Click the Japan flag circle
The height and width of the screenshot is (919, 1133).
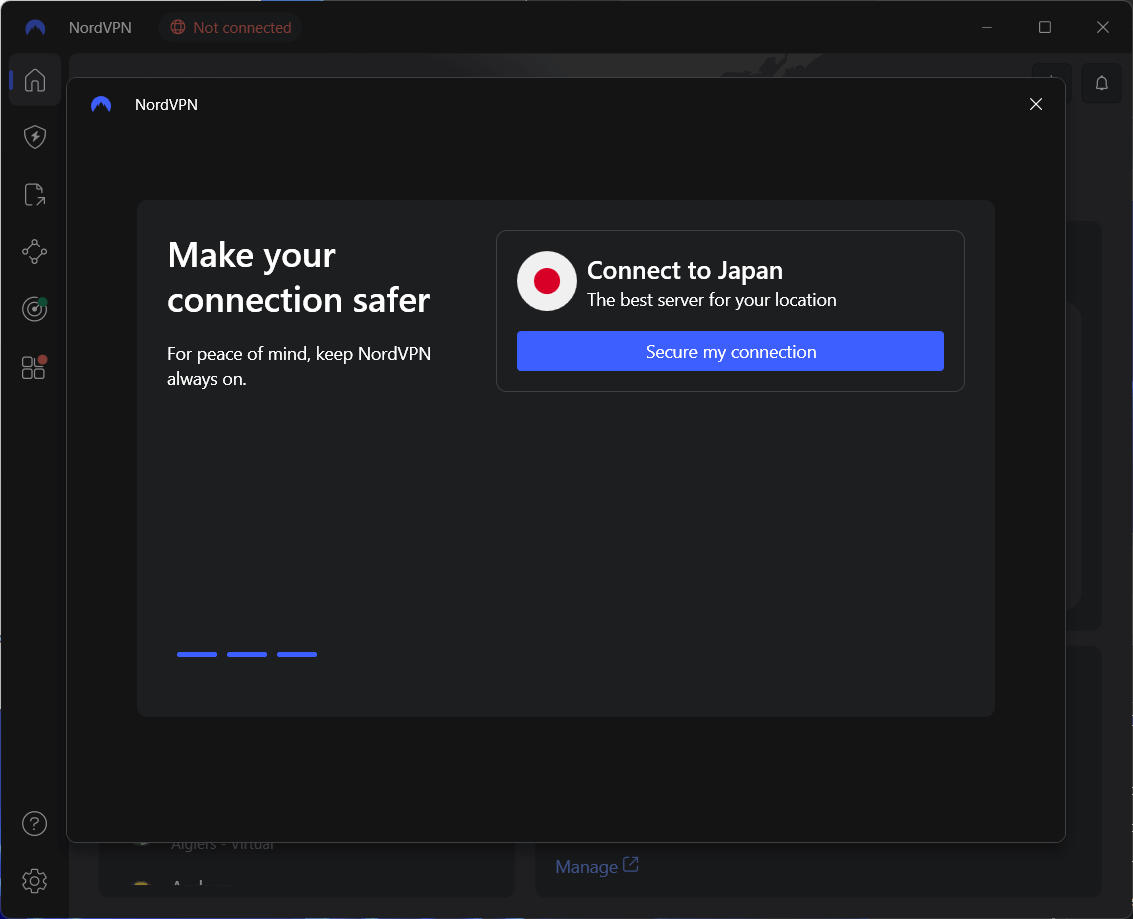click(x=546, y=281)
